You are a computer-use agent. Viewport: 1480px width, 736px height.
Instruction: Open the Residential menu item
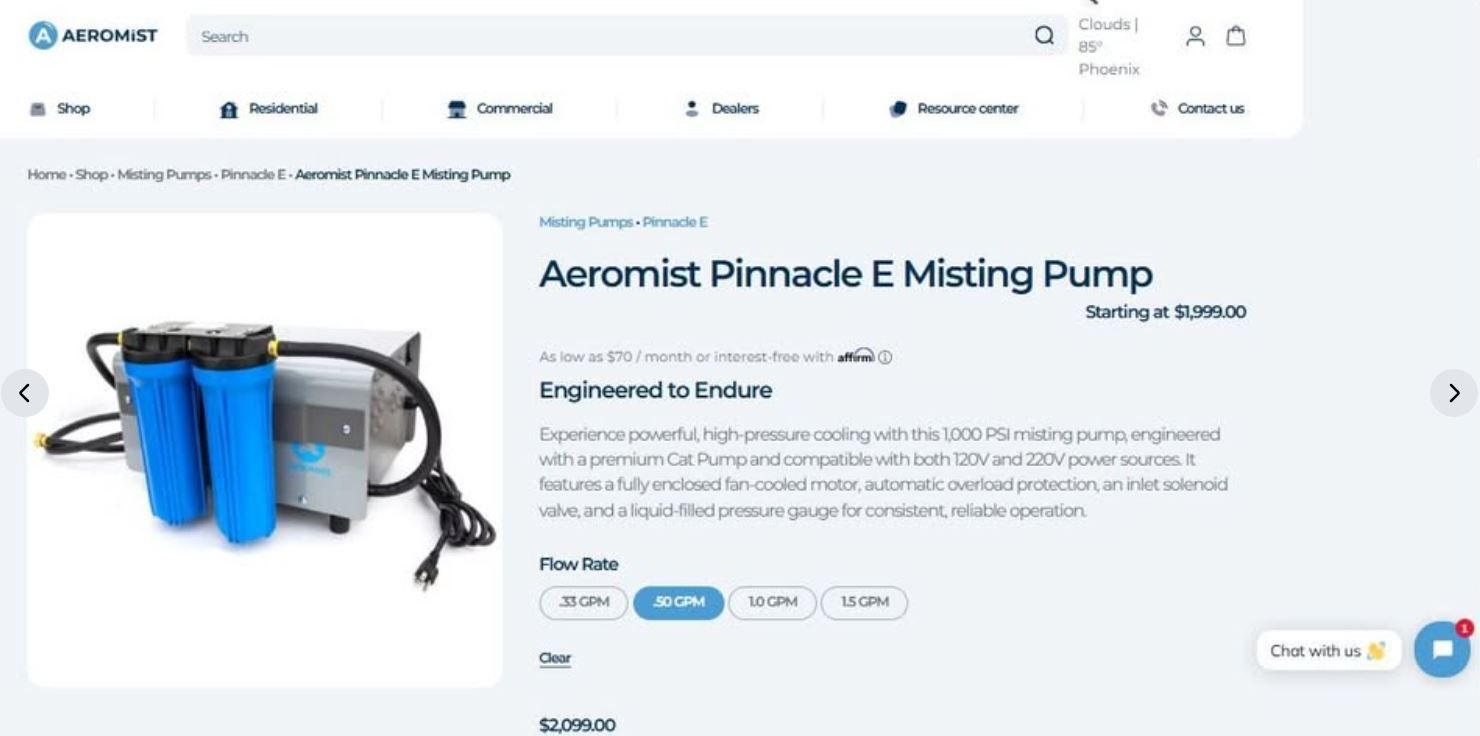[x=269, y=109]
